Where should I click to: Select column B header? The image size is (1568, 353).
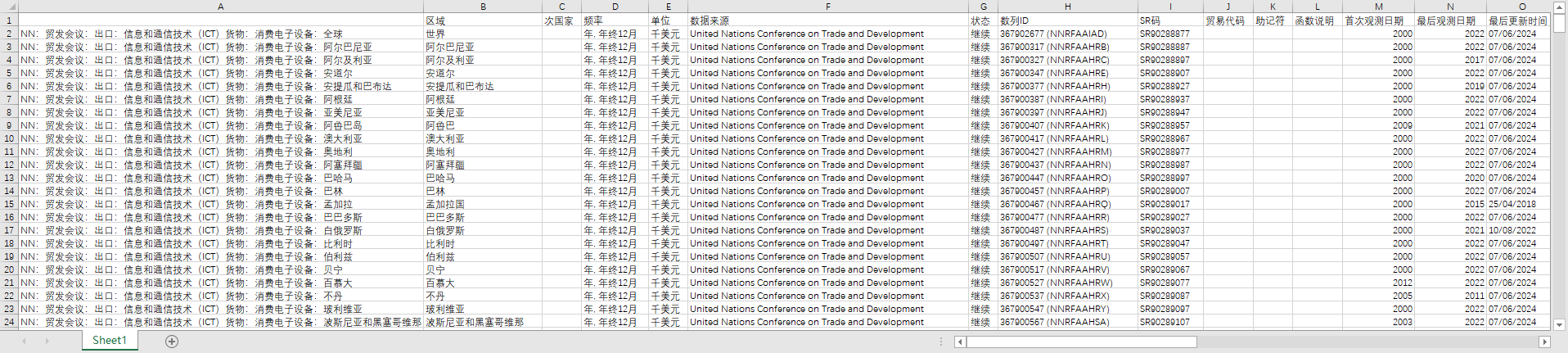(x=483, y=7)
